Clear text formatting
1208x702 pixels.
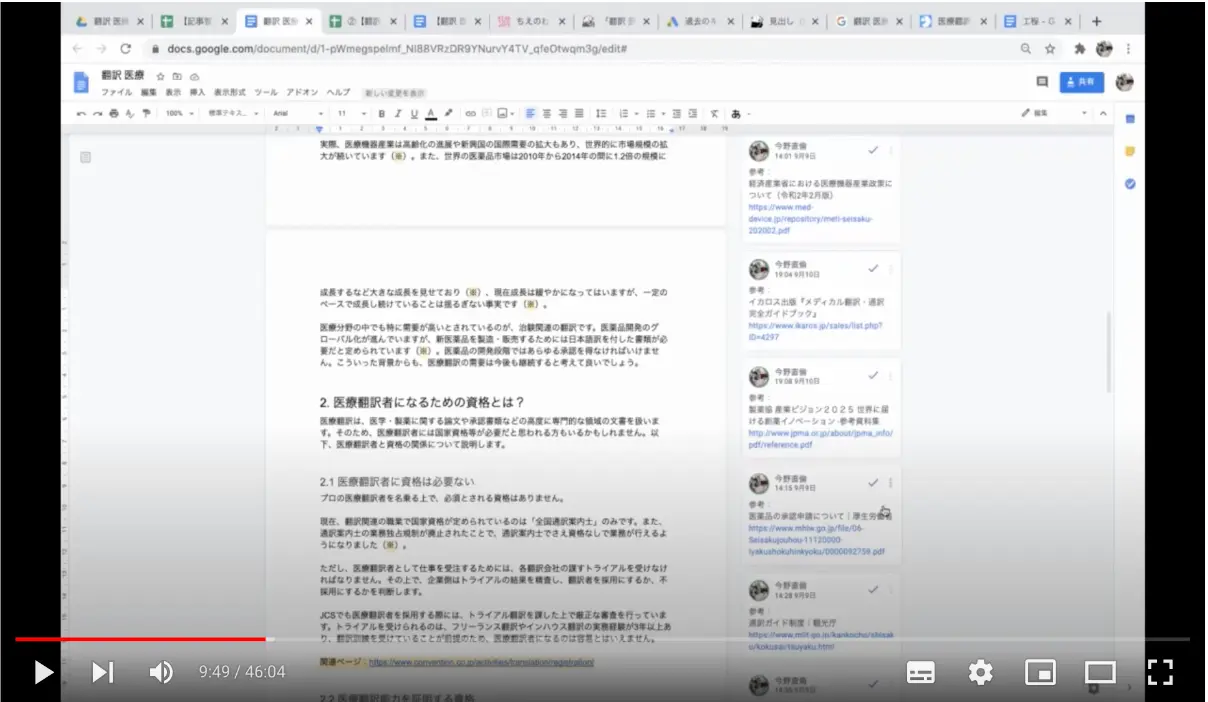point(714,113)
